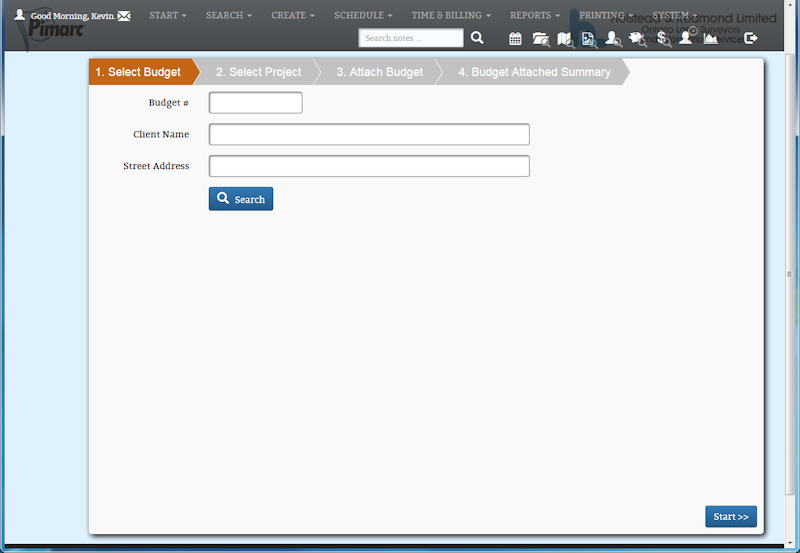This screenshot has height=553, width=800.
Task: Open the START dropdown menu
Action: 168,15
